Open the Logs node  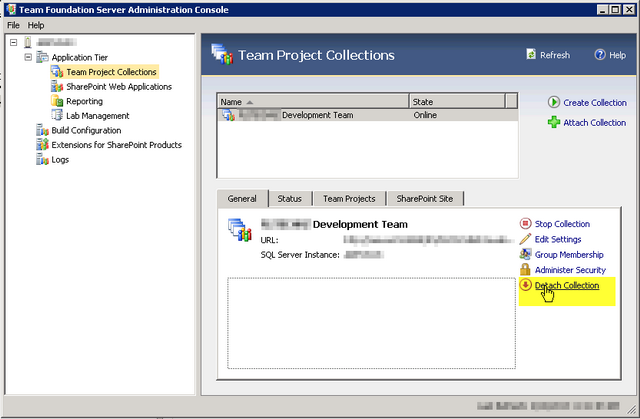tap(60, 160)
